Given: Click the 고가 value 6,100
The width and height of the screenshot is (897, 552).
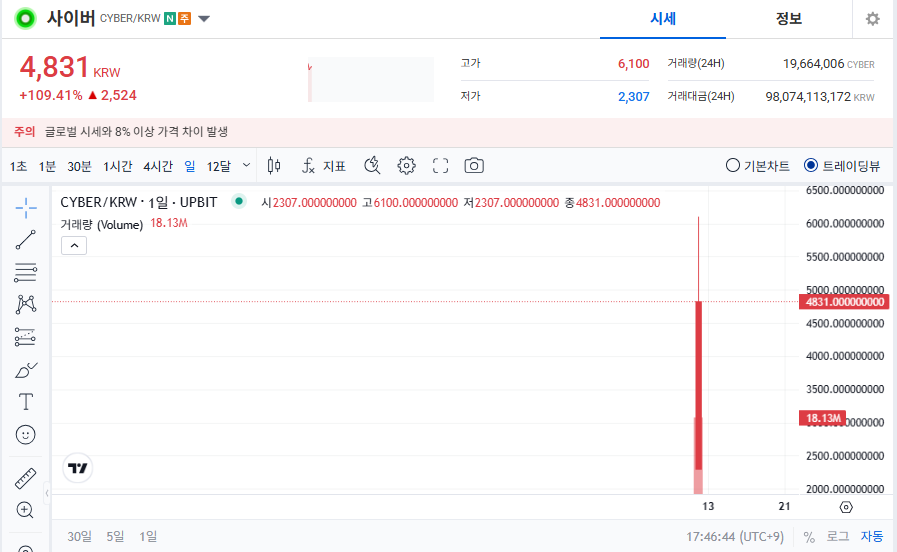Looking at the screenshot, I should [633, 63].
